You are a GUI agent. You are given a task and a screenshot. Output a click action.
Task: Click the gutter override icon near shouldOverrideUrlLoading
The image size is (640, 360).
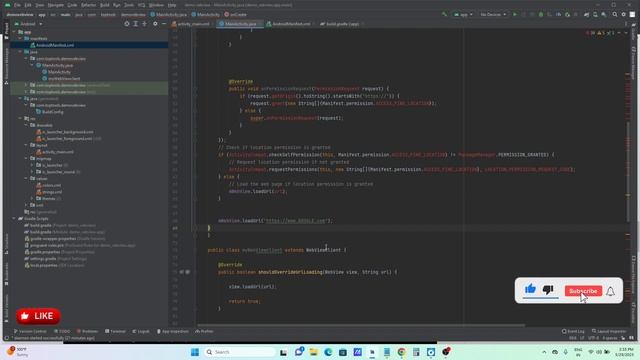click(182, 272)
